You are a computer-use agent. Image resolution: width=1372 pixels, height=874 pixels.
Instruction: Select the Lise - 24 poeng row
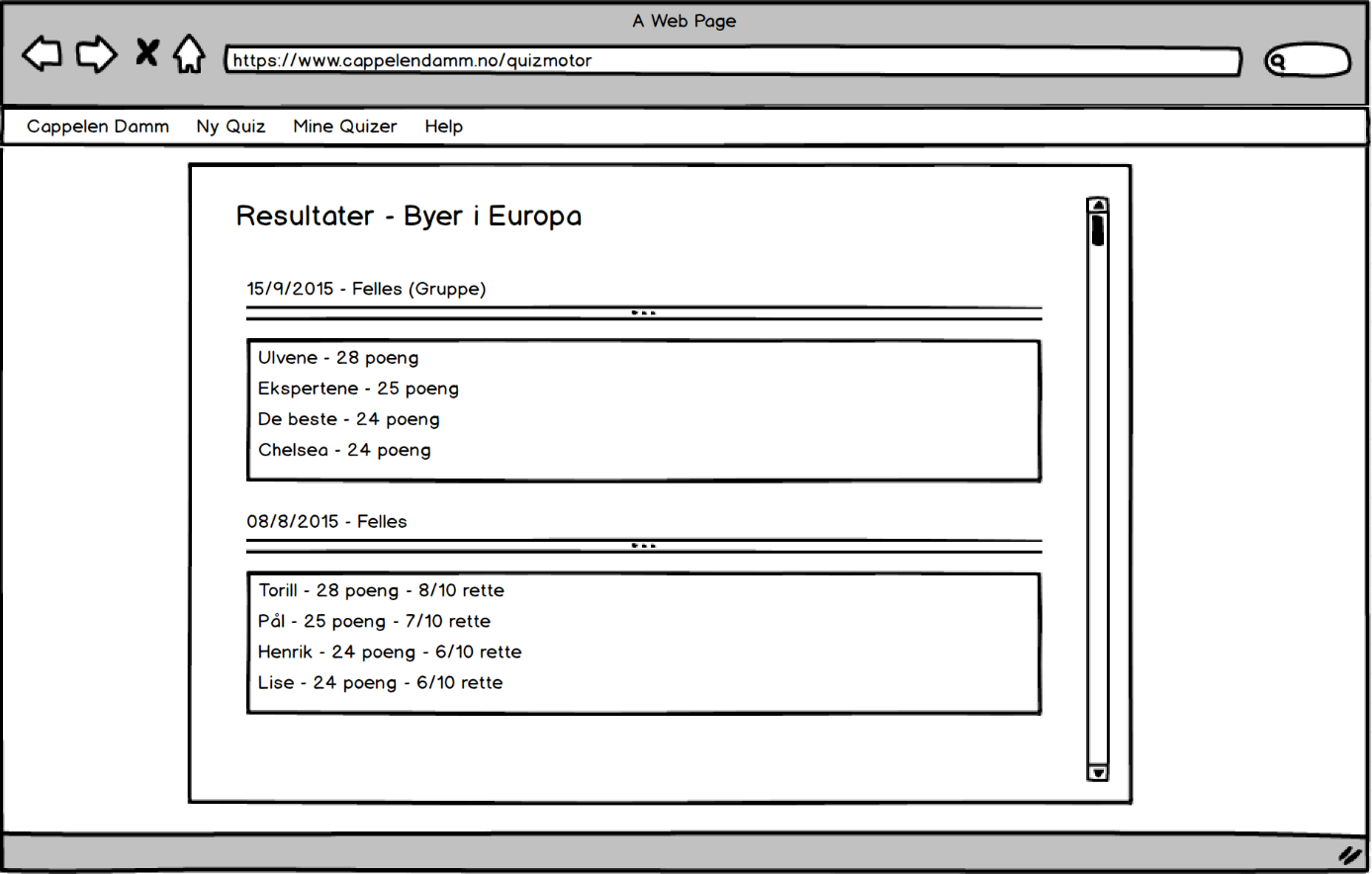coord(644,682)
